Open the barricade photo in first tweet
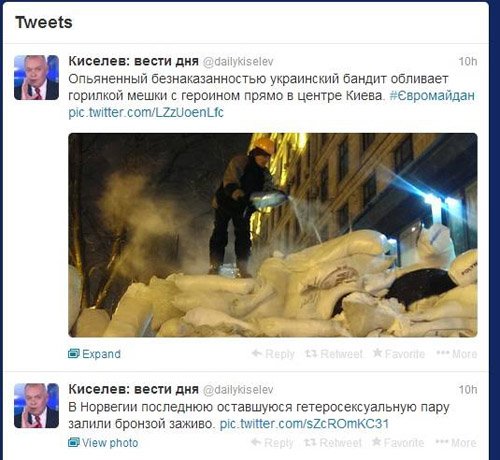500x460 pixels. pyautogui.click(x=273, y=235)
